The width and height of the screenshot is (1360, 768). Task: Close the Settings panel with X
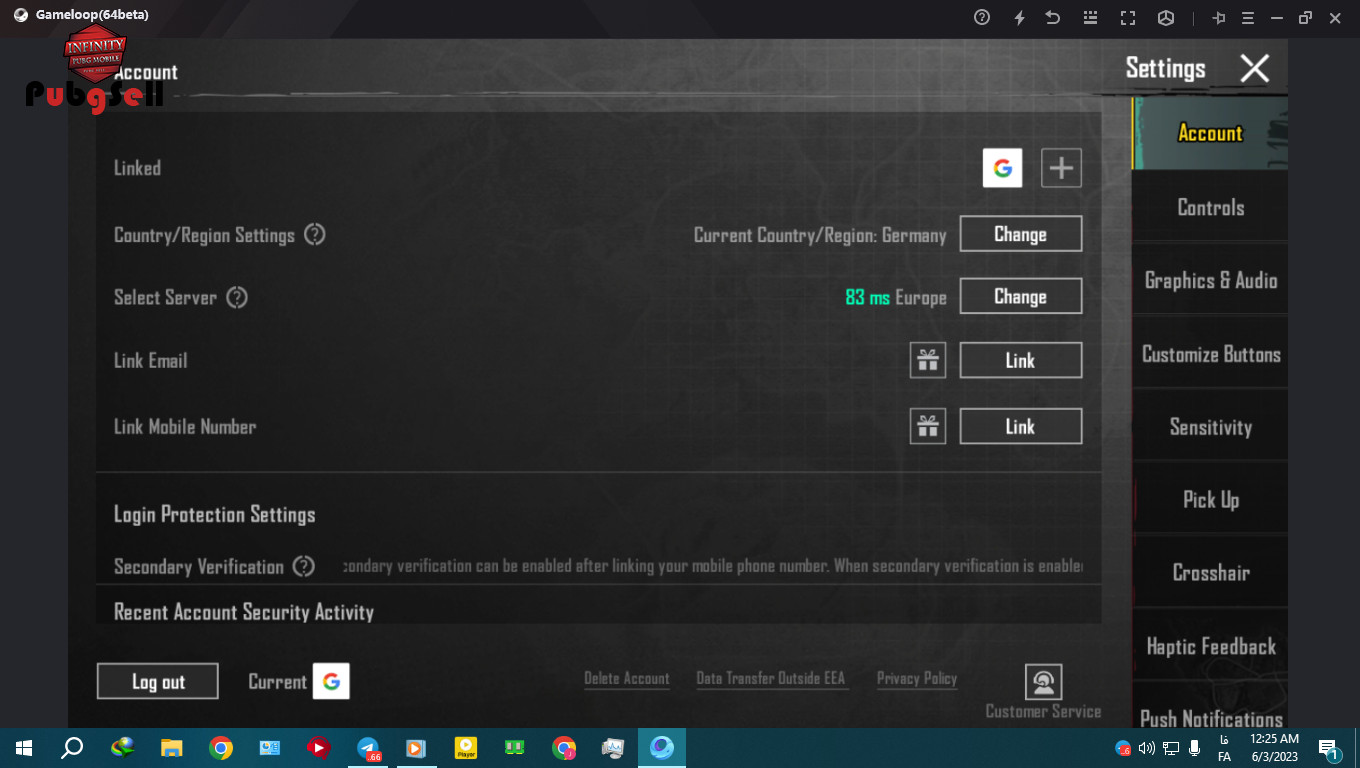tap(1254, 68)
